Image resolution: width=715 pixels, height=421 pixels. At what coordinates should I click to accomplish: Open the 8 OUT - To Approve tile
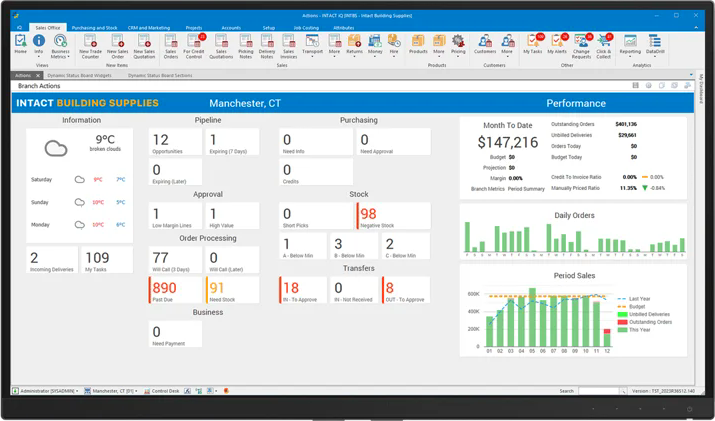point(406,290)
